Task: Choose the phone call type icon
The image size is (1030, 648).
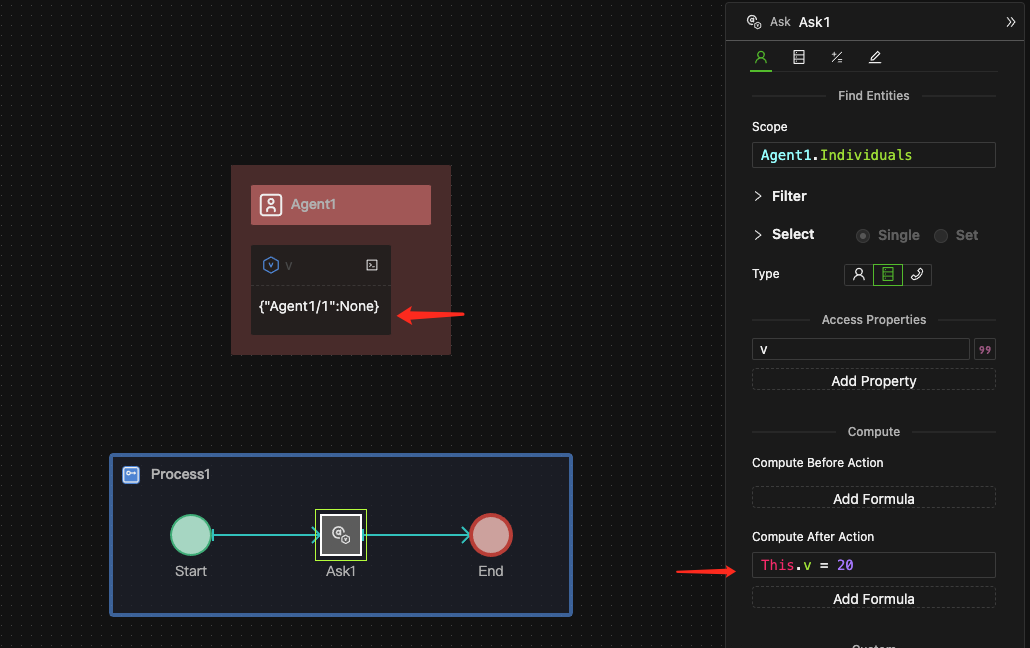Action: [x=916, y=274]
